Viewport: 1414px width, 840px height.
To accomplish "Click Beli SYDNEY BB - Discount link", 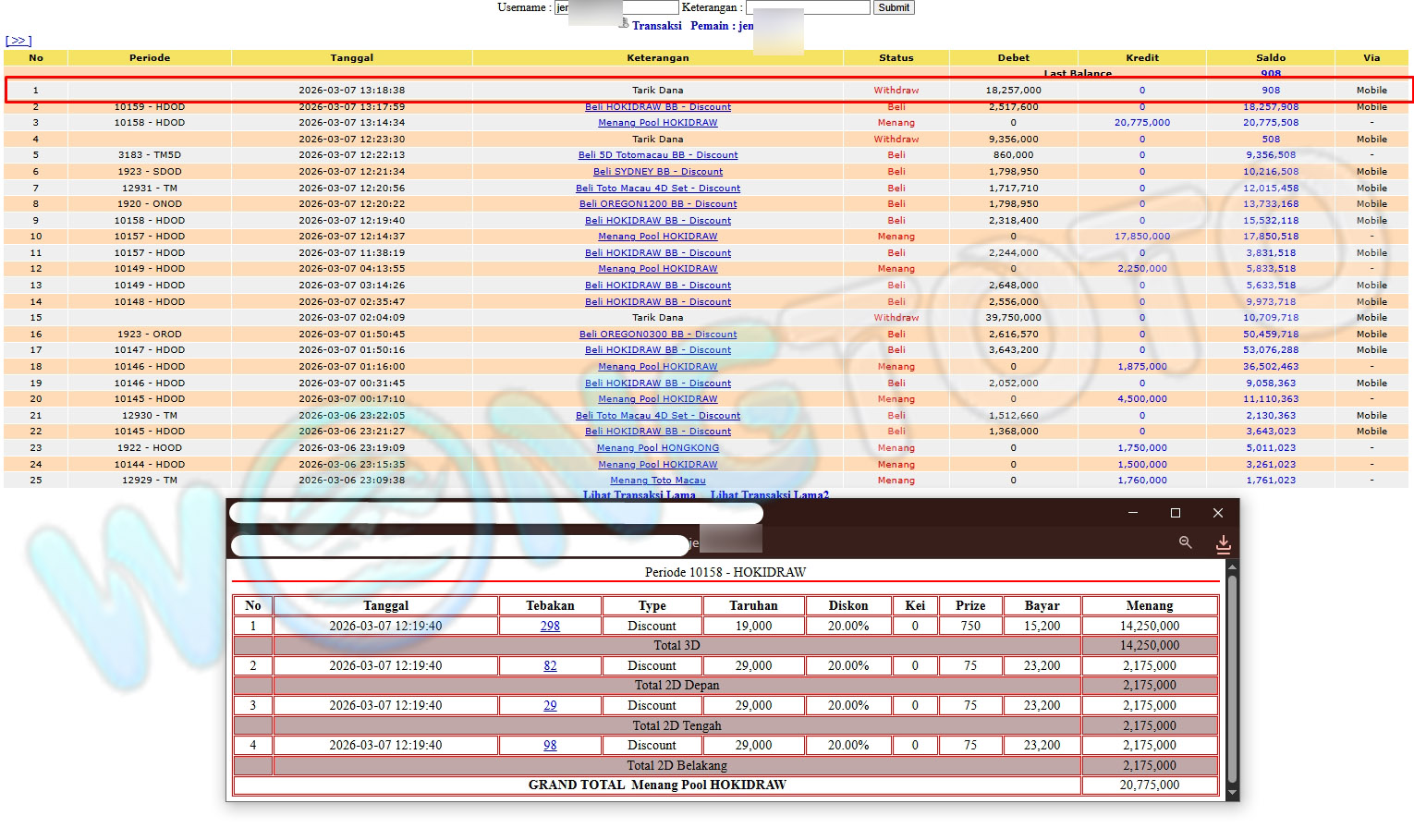I will (x=657, y=172).
